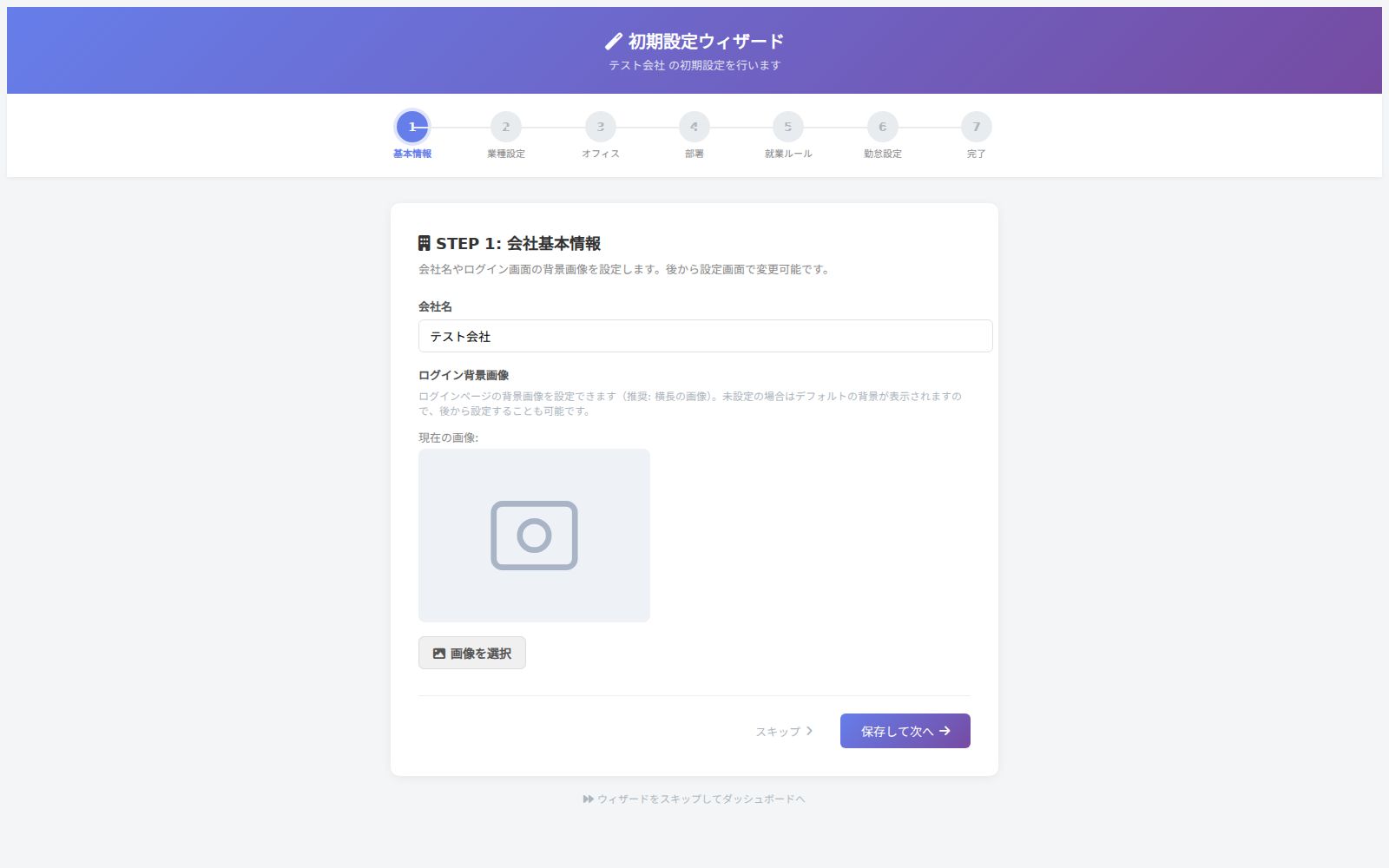Viewport: 1389px width, 868px height.
Task: Click the 会社名 input field
Action: 705,336
